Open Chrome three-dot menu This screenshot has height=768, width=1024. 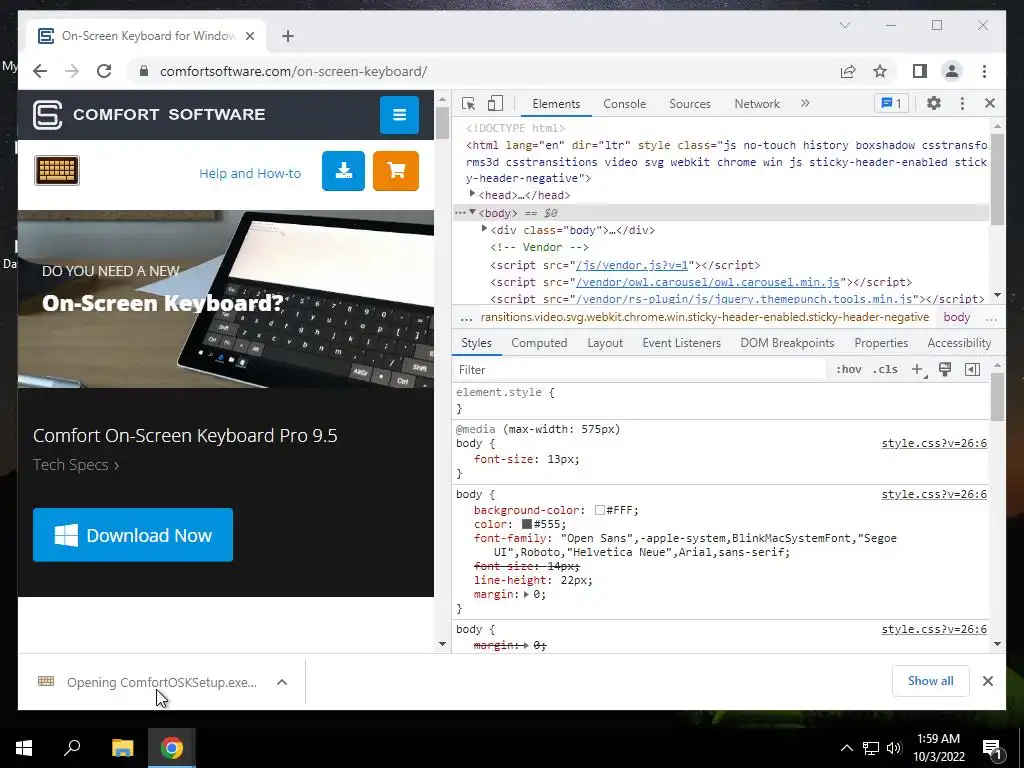(984, 71)
